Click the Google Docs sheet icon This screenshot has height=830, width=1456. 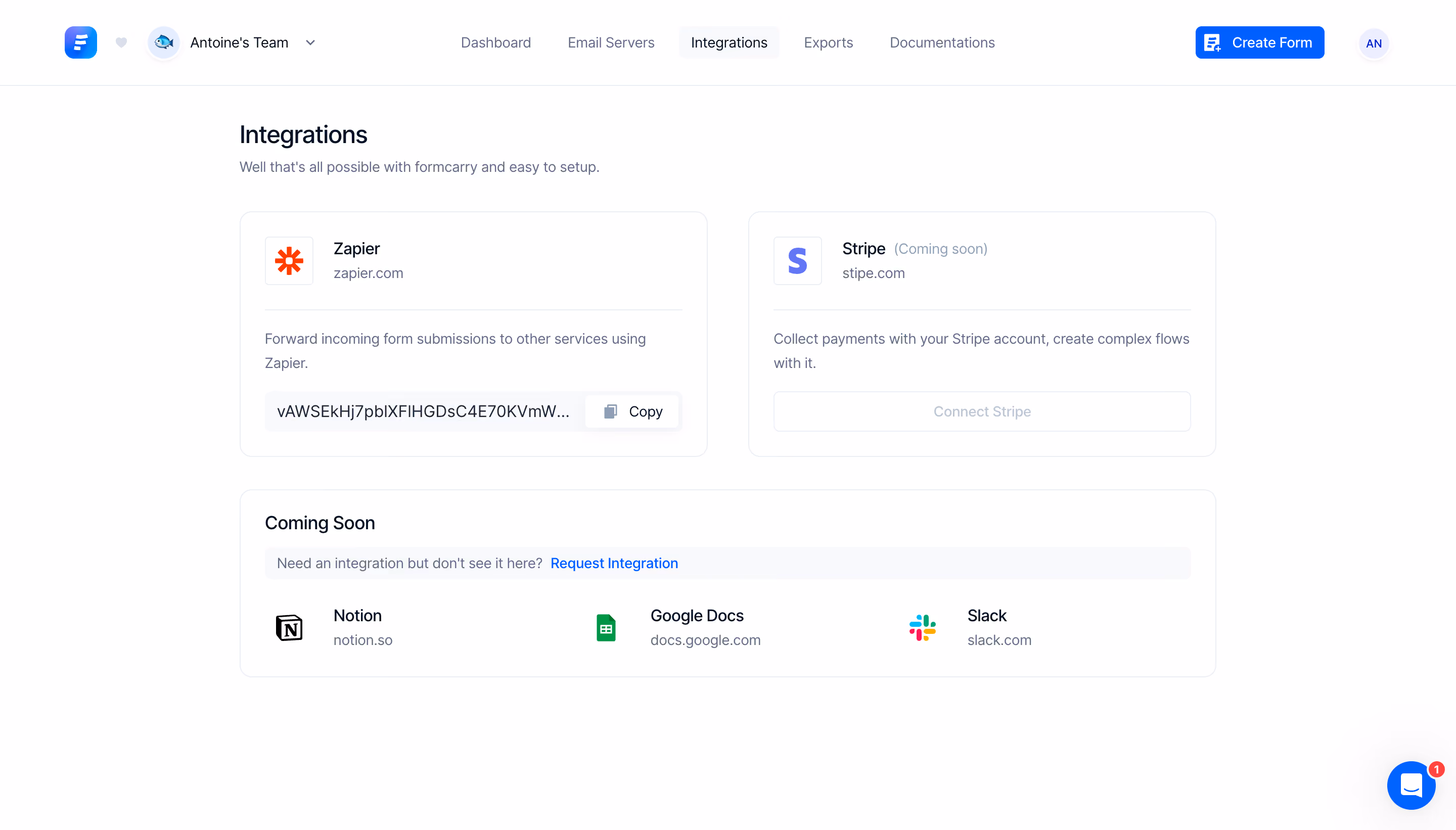(x=606, y=628)
